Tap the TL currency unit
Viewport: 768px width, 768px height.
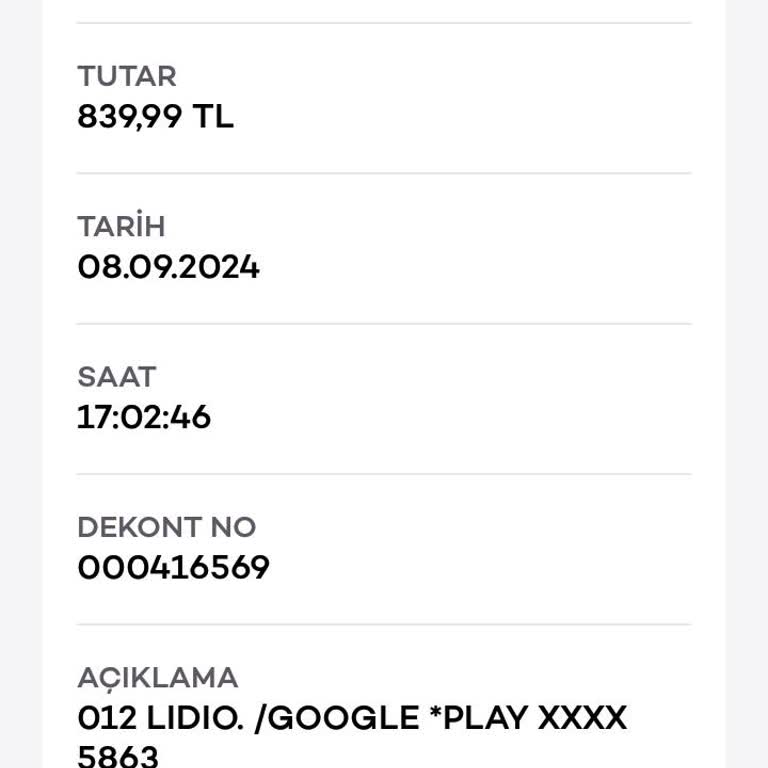(213, 117)
